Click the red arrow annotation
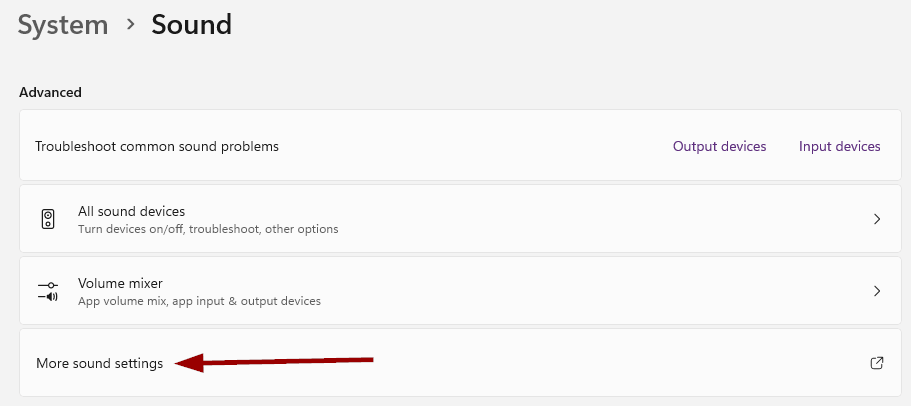Viewport: 911px width, 406px height. point(274,363)
